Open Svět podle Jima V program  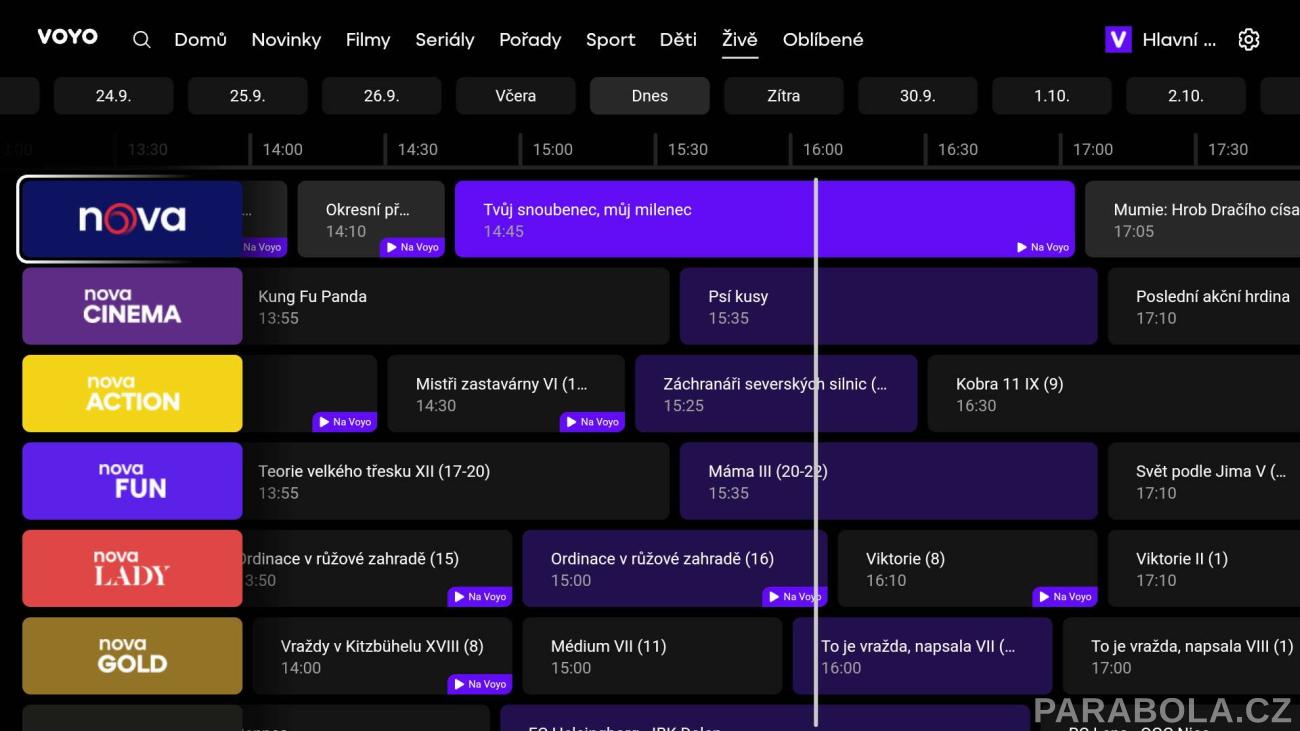tap(1204, 481)
